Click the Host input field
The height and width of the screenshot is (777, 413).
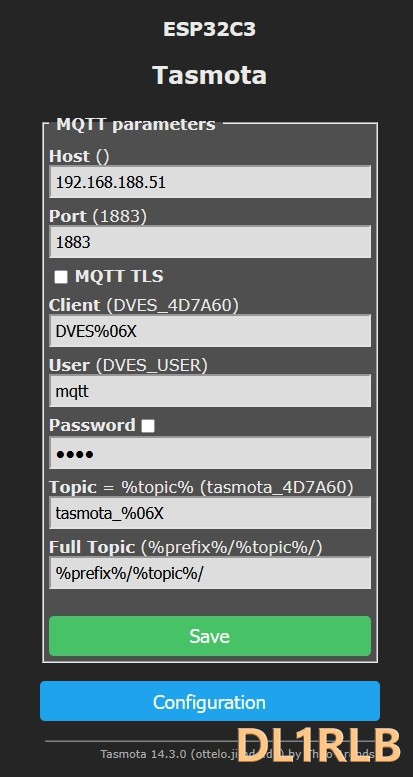click(x=210, y=182)
